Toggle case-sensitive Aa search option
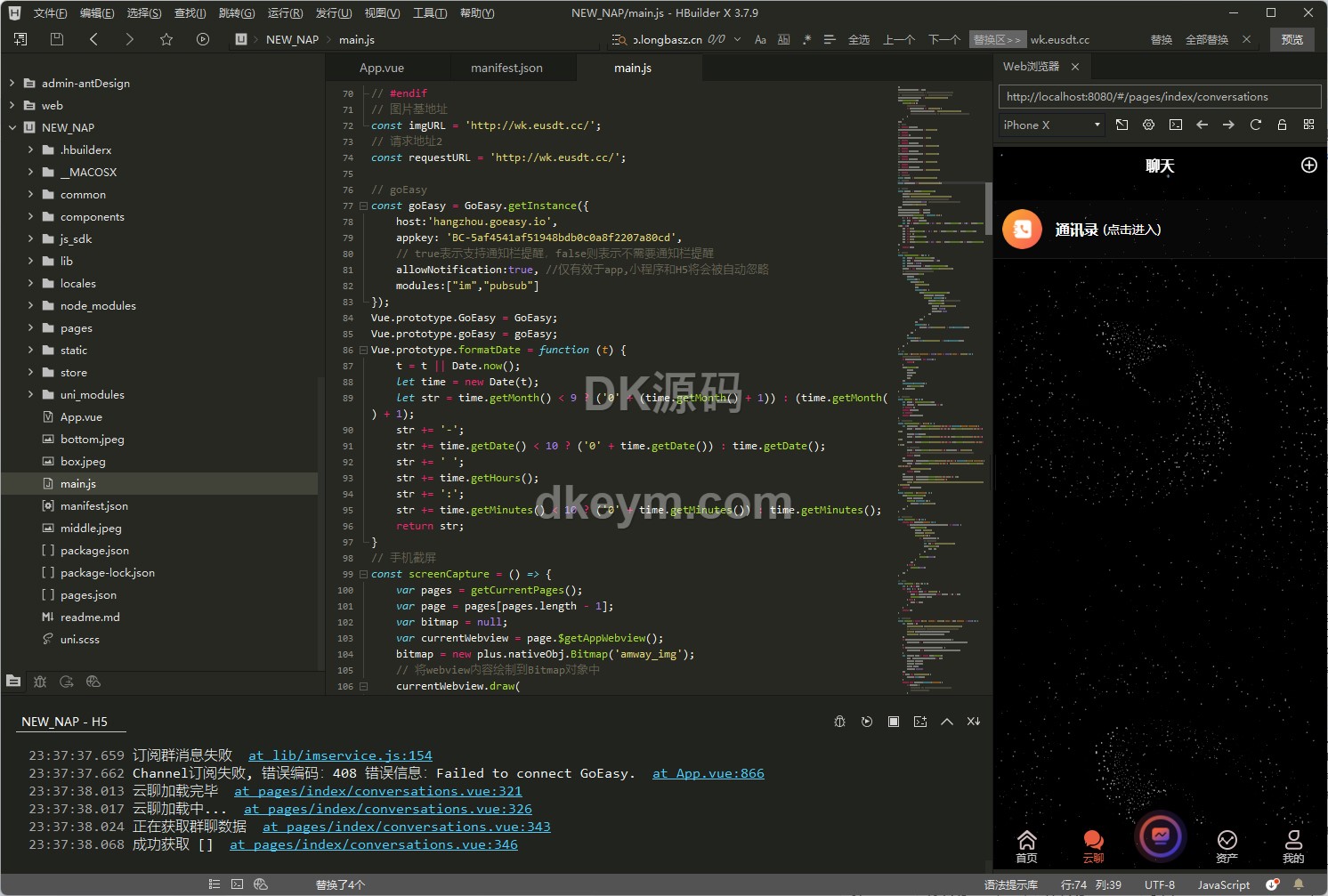Image resolution: width=1328 pixels, height=896 pixels. (760, 39)
